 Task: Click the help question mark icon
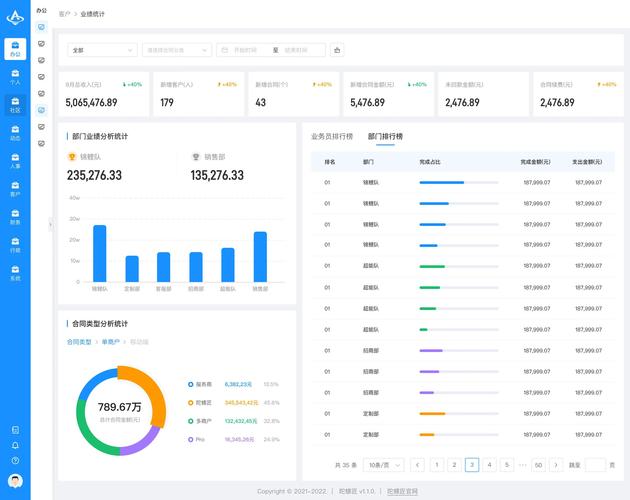pyautogui.click(x=15, y=460)
